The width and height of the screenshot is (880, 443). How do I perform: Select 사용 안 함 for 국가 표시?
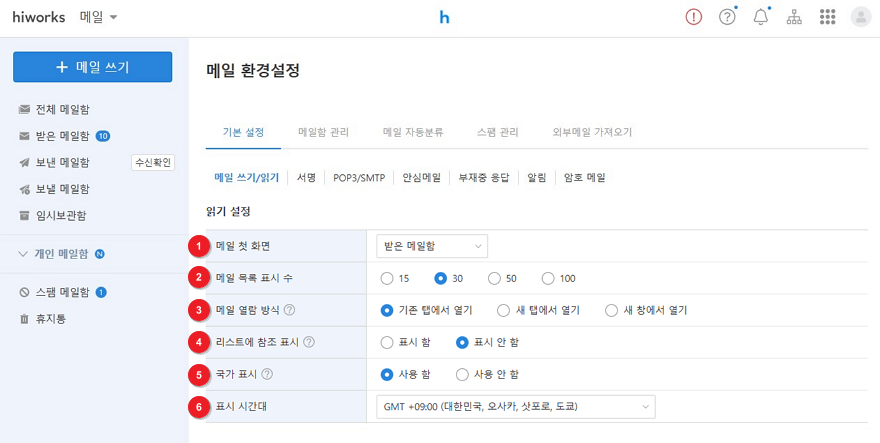point(462,374)
